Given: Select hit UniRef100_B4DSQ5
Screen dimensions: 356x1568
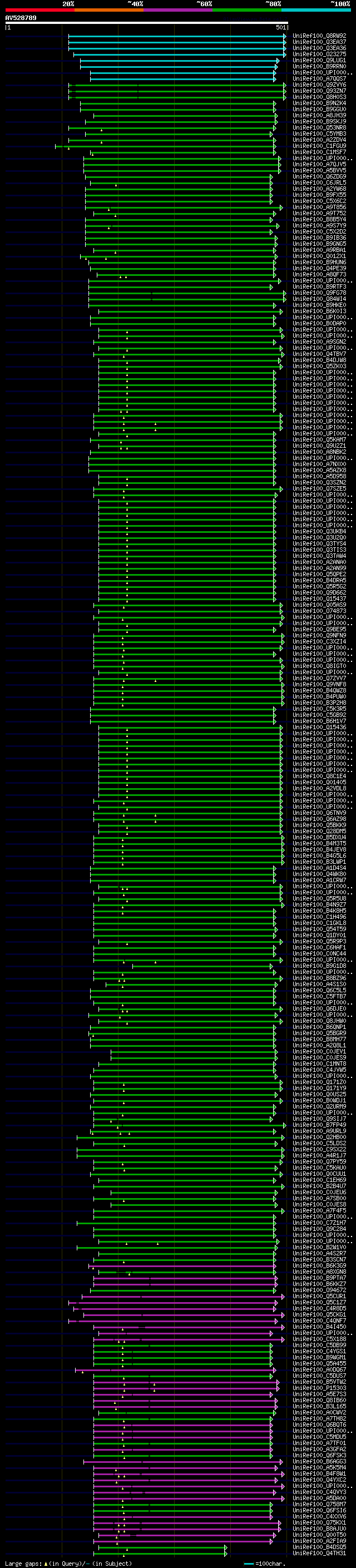Looking at the screenshot, I should tap(319, 1547).
